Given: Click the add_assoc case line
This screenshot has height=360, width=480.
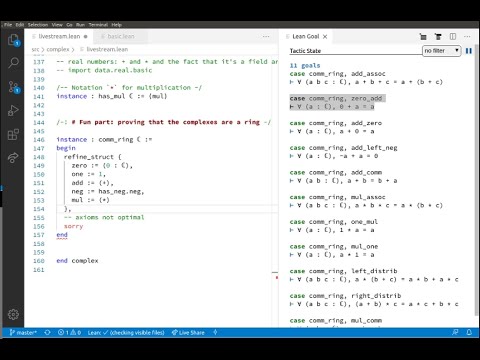Looking at the screenshot, I should coord(337,74).
